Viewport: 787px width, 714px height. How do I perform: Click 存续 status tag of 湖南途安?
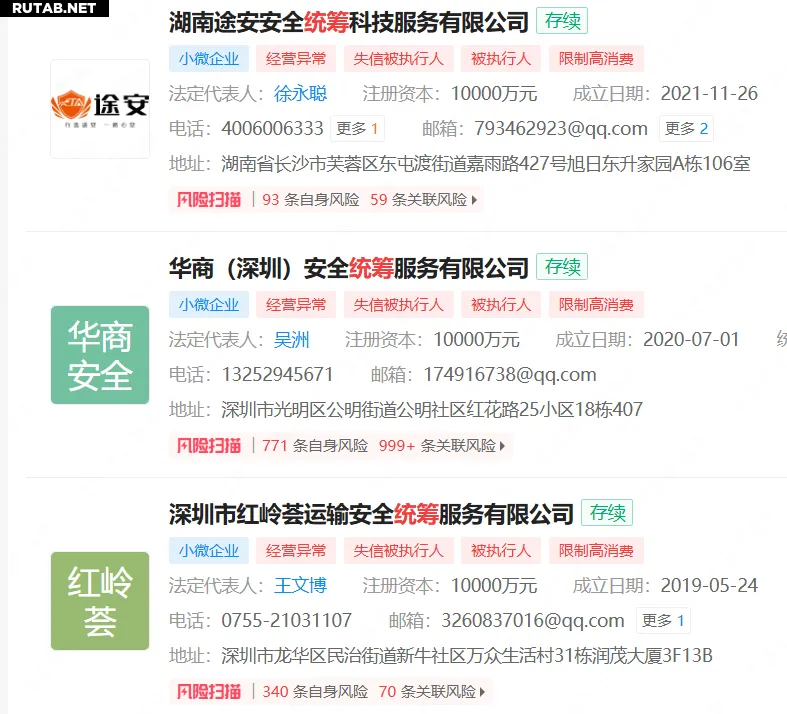click(562, 21)
